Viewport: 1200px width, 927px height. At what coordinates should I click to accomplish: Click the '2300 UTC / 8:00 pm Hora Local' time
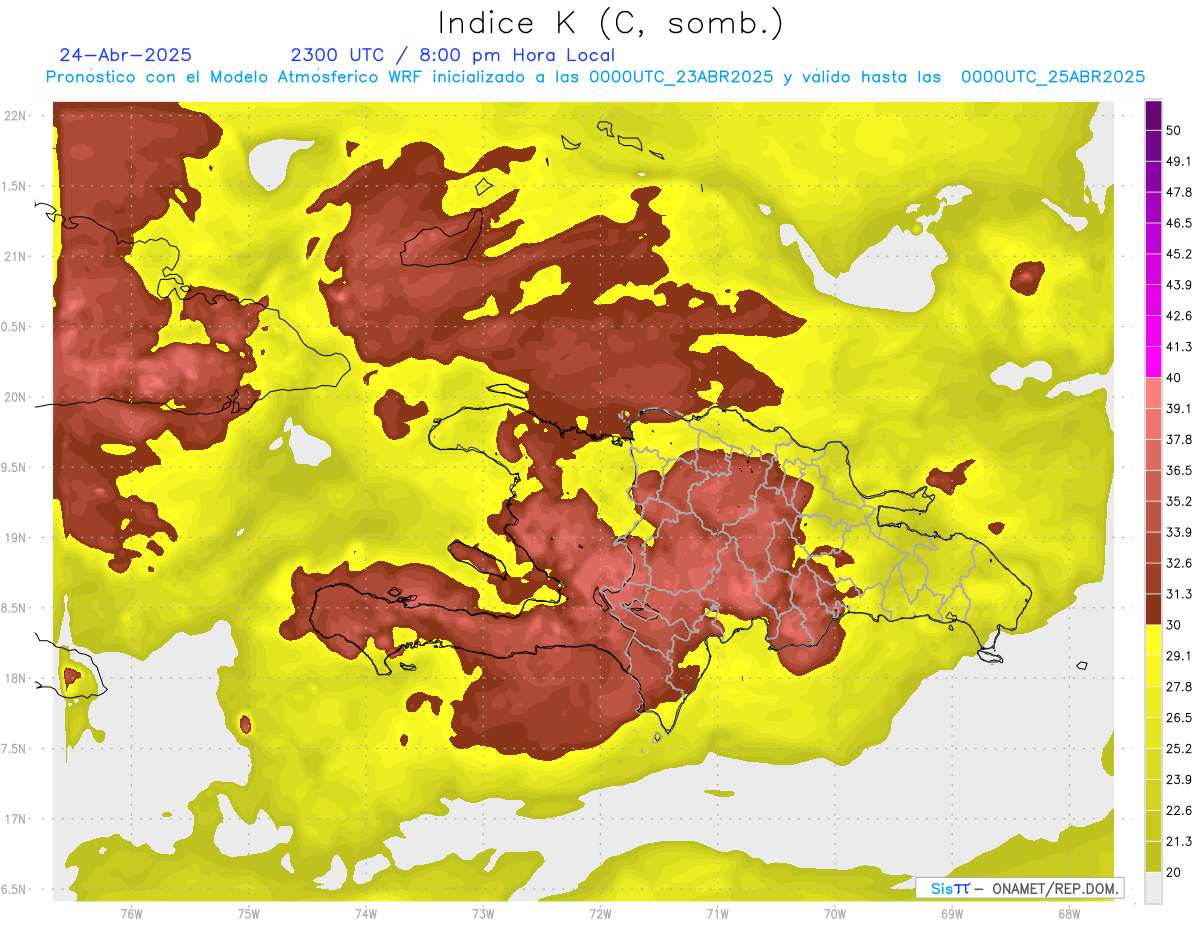453,55
